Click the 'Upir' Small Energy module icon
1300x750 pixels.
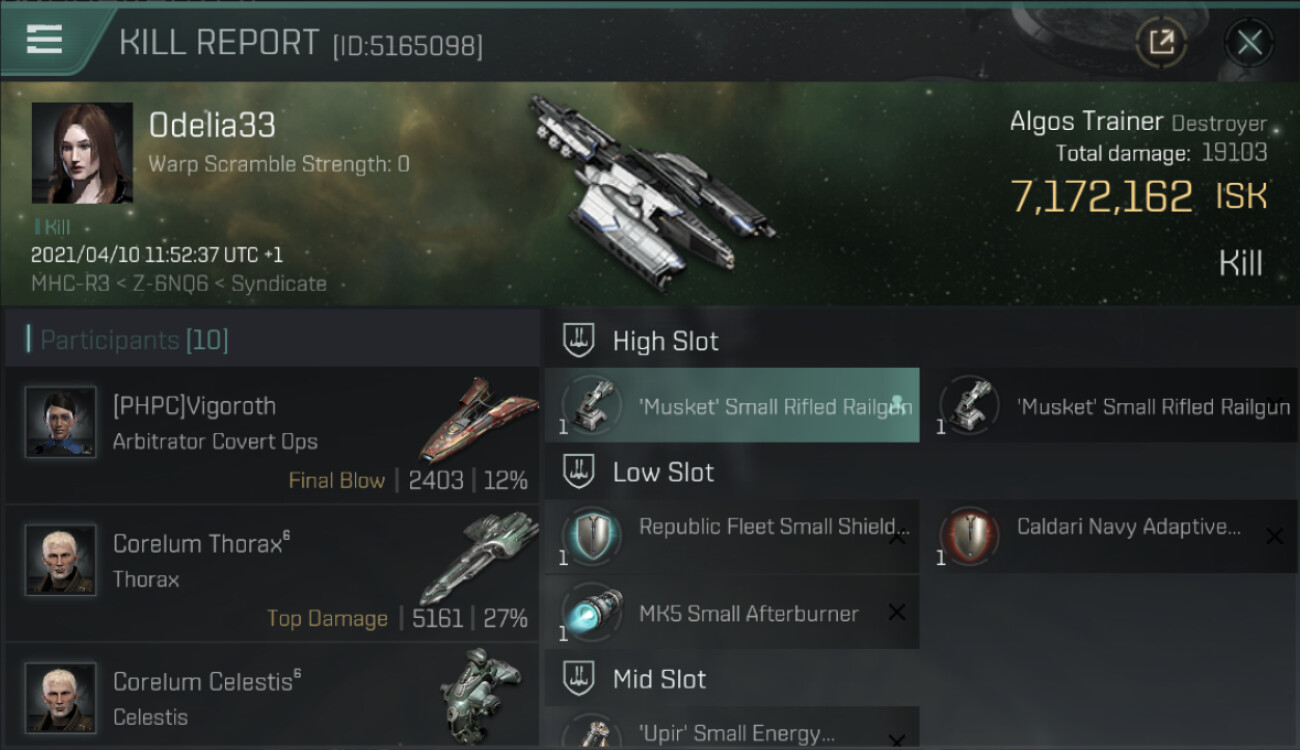(592, 732)
